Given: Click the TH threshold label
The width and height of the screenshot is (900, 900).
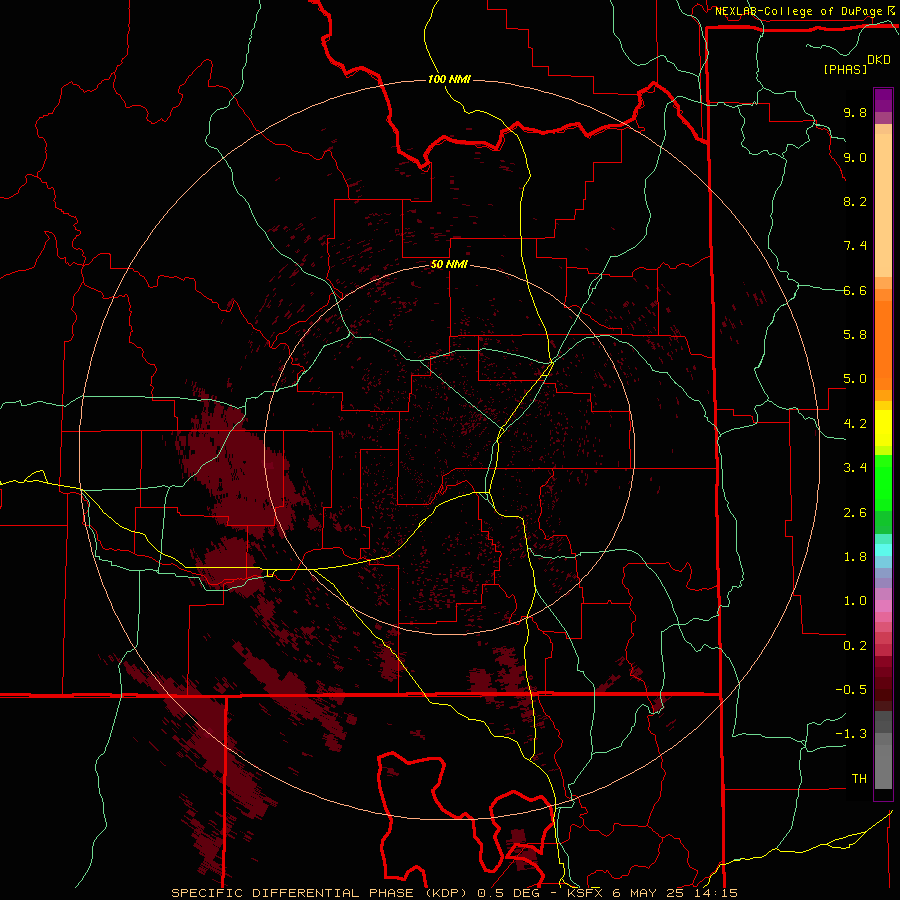Looking at the screenshot, I should click(859, 779).
